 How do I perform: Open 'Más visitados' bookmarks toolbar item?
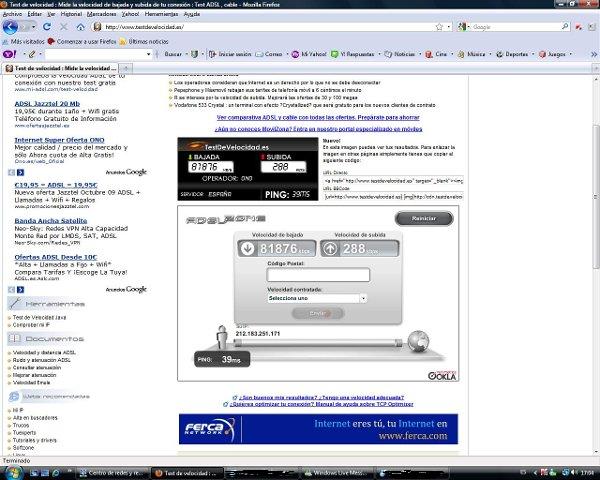(24, 41)
